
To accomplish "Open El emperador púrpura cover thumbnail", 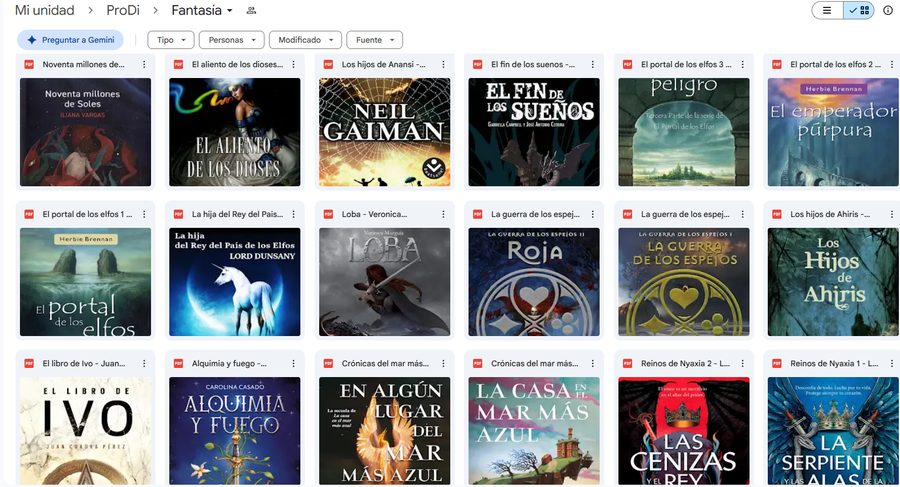I will coord(833,132).
